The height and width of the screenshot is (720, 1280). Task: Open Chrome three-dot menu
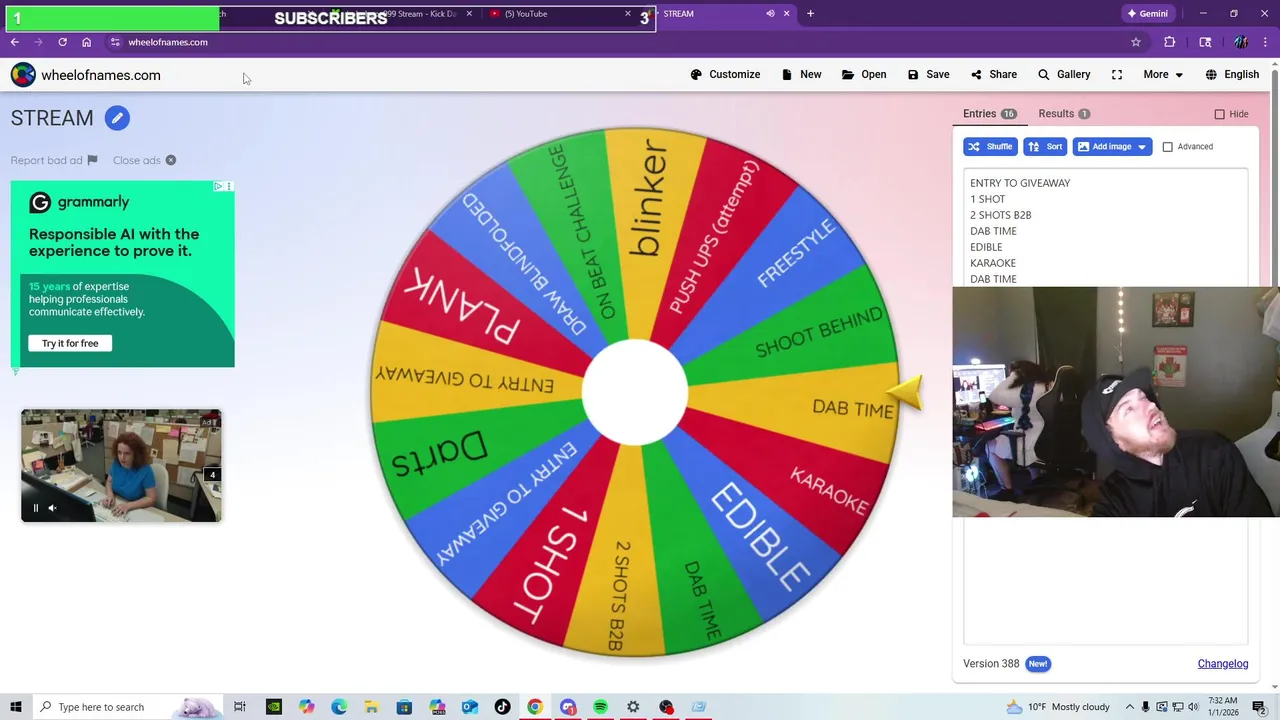coord(1267,42)
